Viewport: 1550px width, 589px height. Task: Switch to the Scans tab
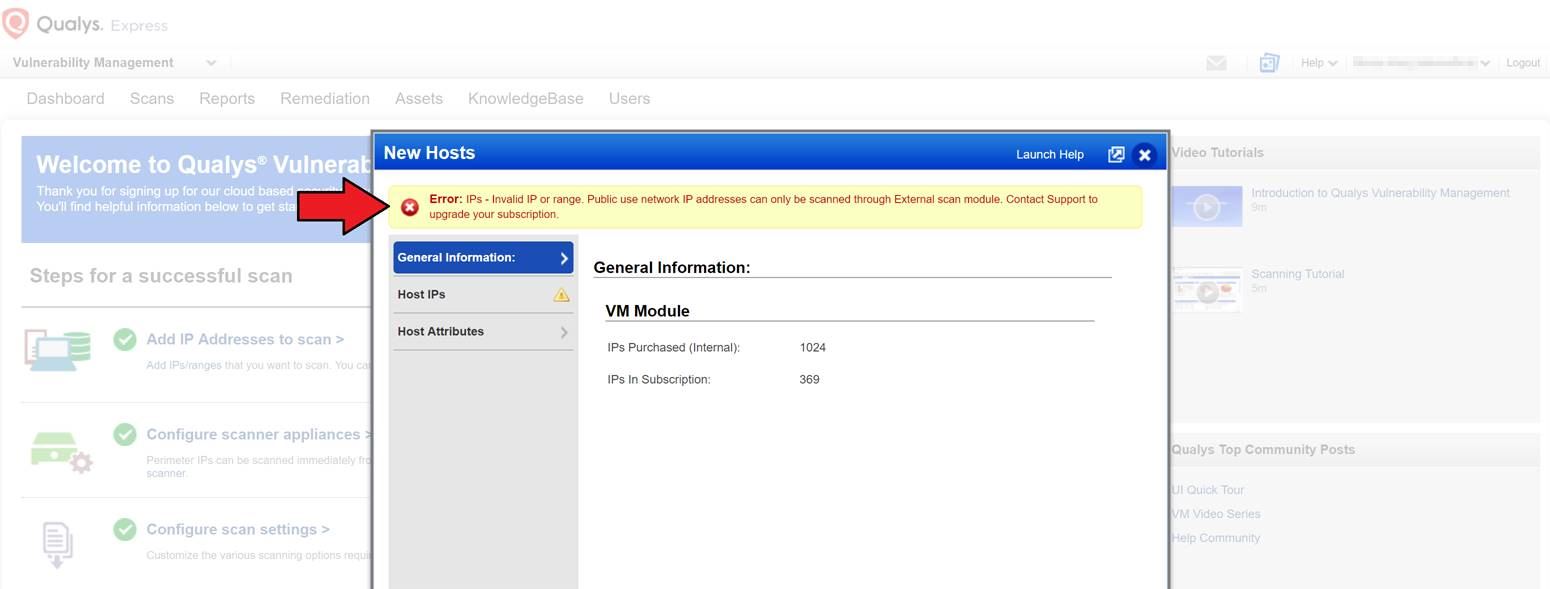[151, 98]
